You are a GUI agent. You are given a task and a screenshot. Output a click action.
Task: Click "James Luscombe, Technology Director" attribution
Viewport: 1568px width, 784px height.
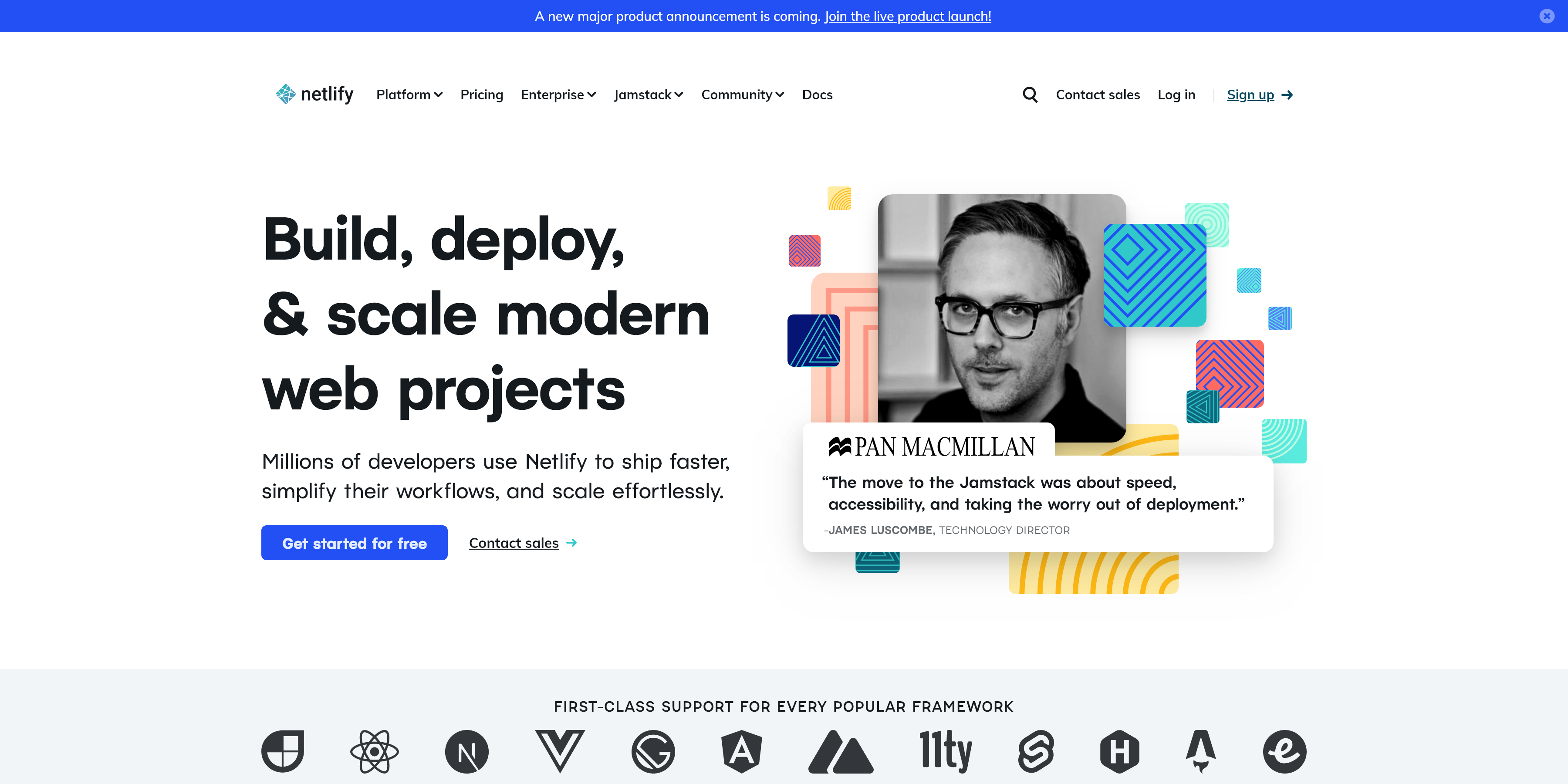pyautogui.click(x=946, y=530)
